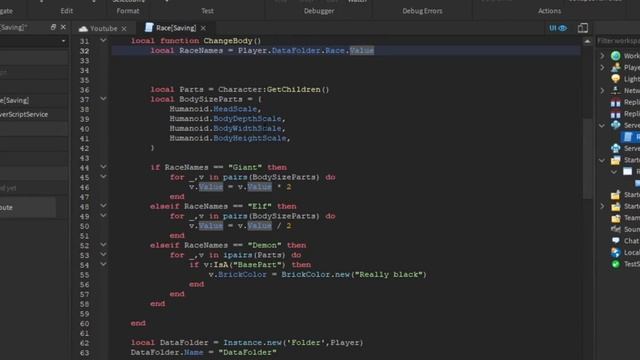Collapse the for loop at line 49
The height and width of the screenshot is (360, 640).
(x=103, y=216)
